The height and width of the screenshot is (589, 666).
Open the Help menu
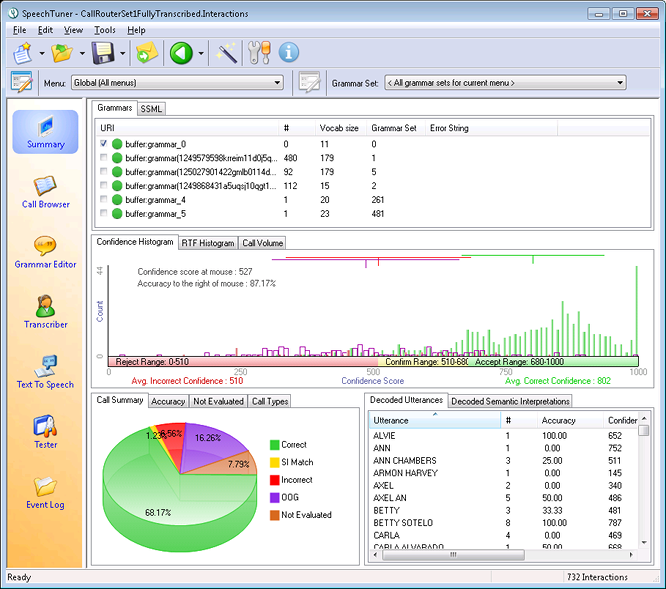[136, 30]
